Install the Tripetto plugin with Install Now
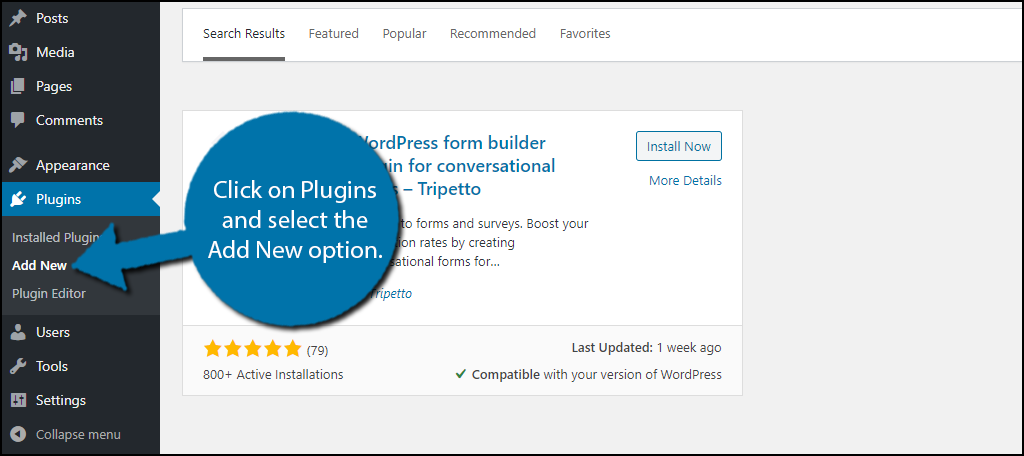This screenshot has width=1024, height=456. point(679,146)
